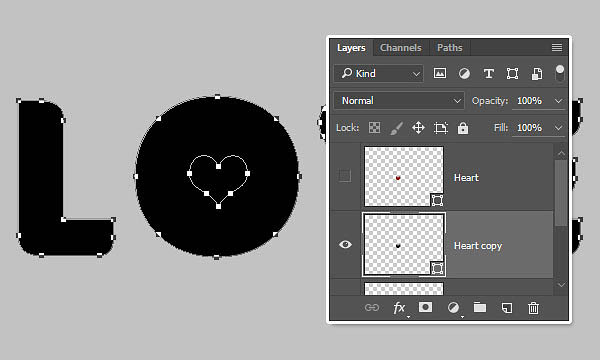Show the hidden Heart layer
This screenshot has height=360, width=600.
(344, 176)
